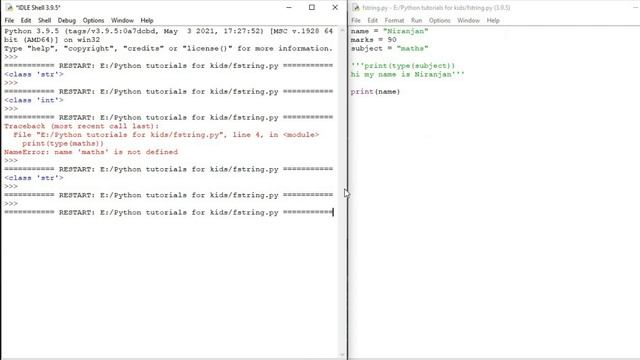The height and width of the screenshot is (360, 640).
Task: Open Shell menu in IDLE Shell
Action: tap(44, 20)
